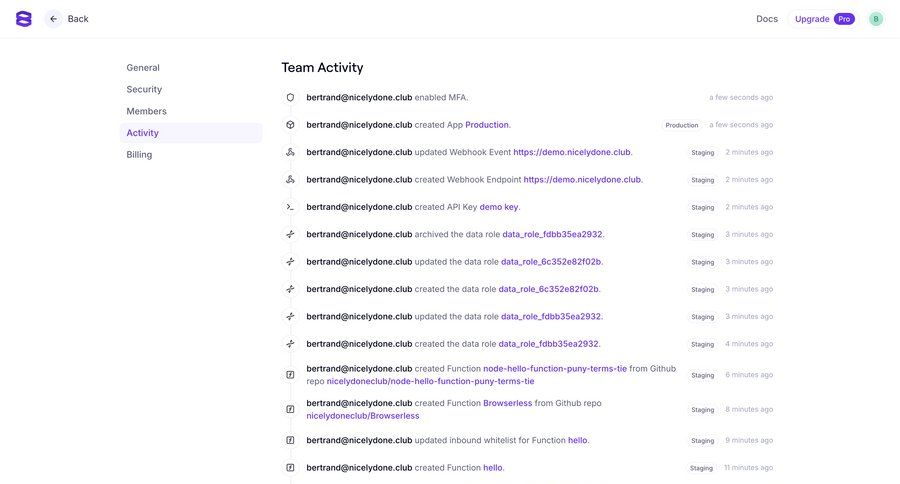Click the terminal icon beside created API Key
This screenshot has width=900, height=484.
(290, 207)
